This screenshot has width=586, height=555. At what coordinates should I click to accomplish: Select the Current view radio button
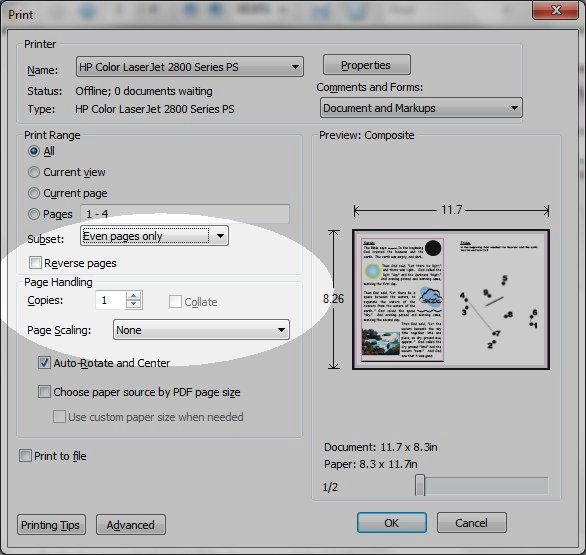click(34, 172)
